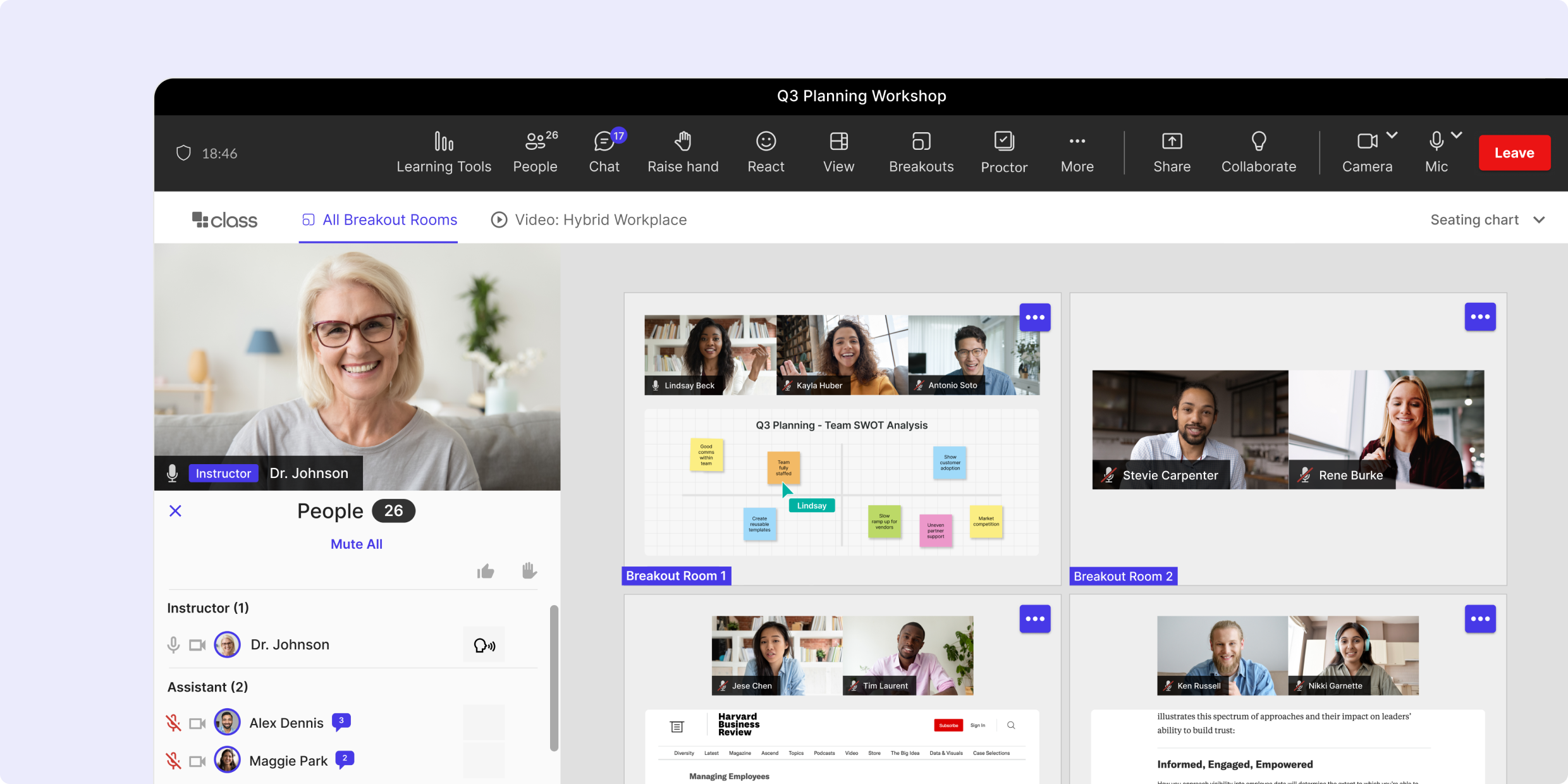Click the Mute All link

tap(356, 543)
